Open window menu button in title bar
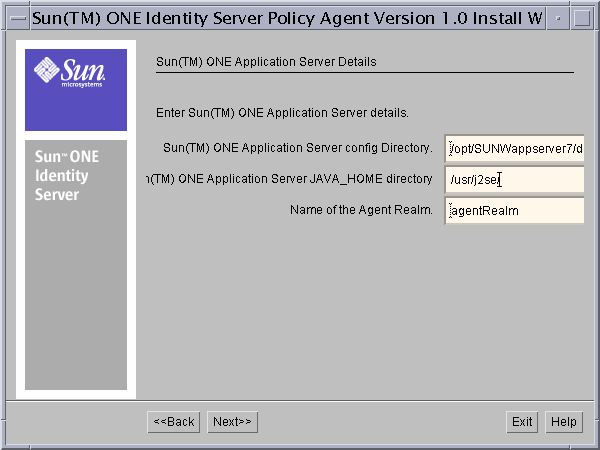The width and height of the screenshot is (600, 450). click(18, 18)
